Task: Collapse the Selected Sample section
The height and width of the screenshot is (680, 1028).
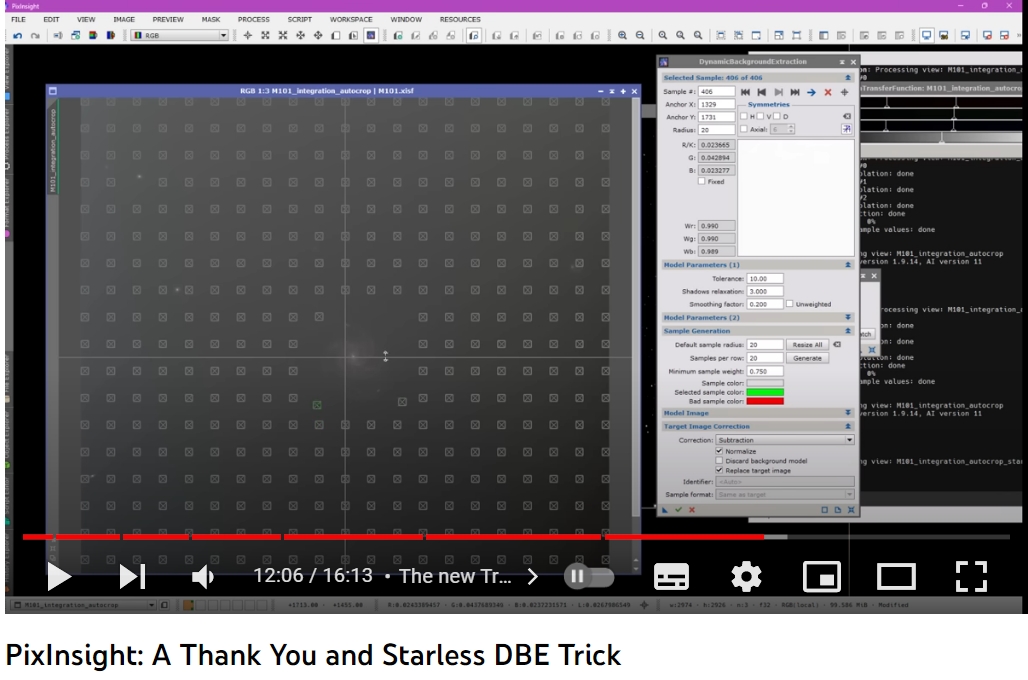Action: click(848, 77)
